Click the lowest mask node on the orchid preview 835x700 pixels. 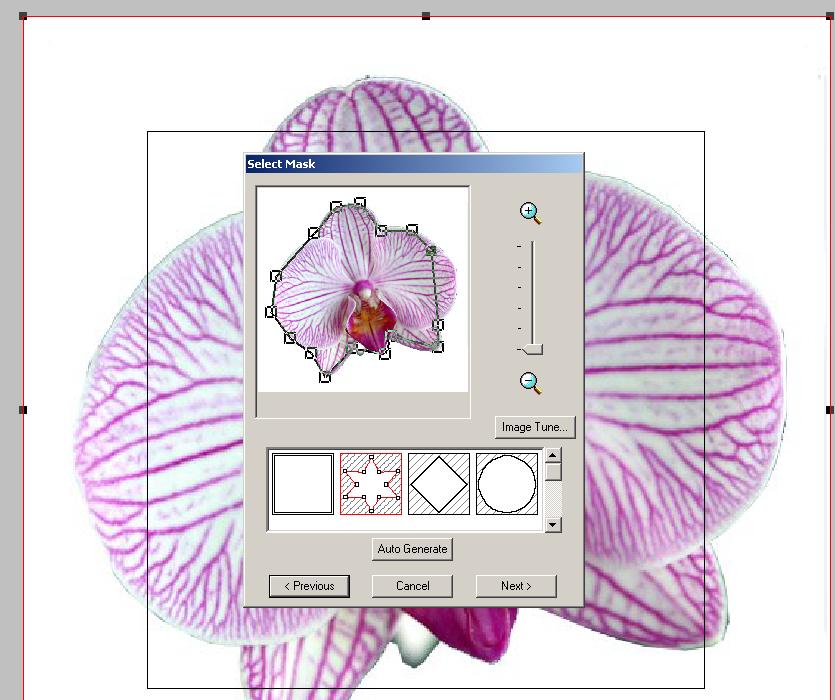point(324,377)
